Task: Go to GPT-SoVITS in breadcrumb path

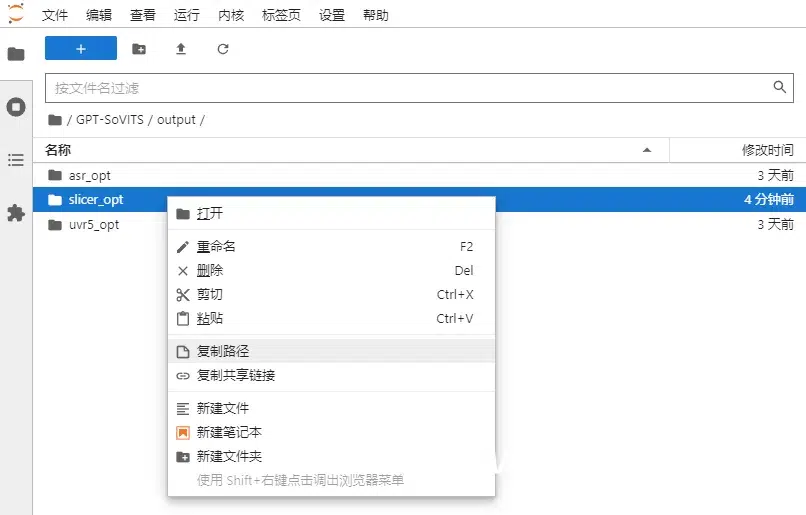Action: click(x=109, y=120)
